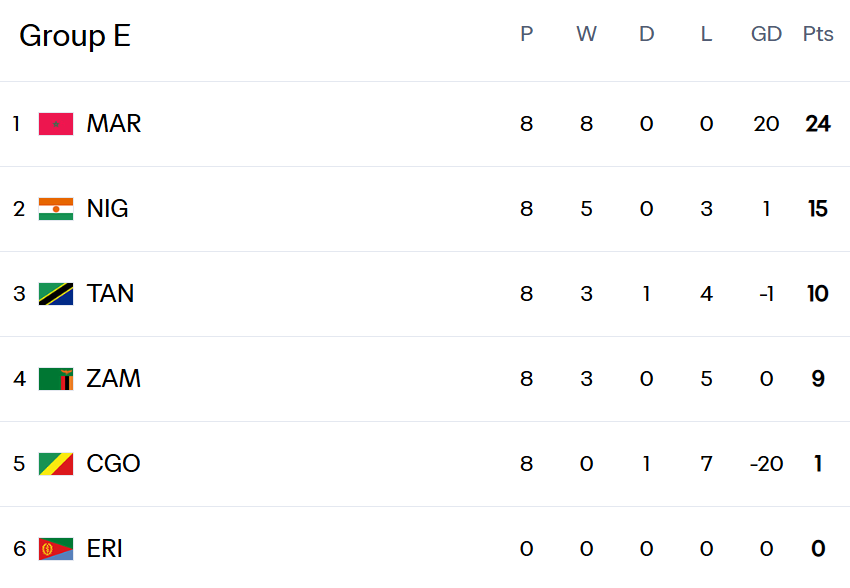This screenshot has height=588, width=850.
Task: Click the Niger flag icon
Action: click(x=56, y=209)
